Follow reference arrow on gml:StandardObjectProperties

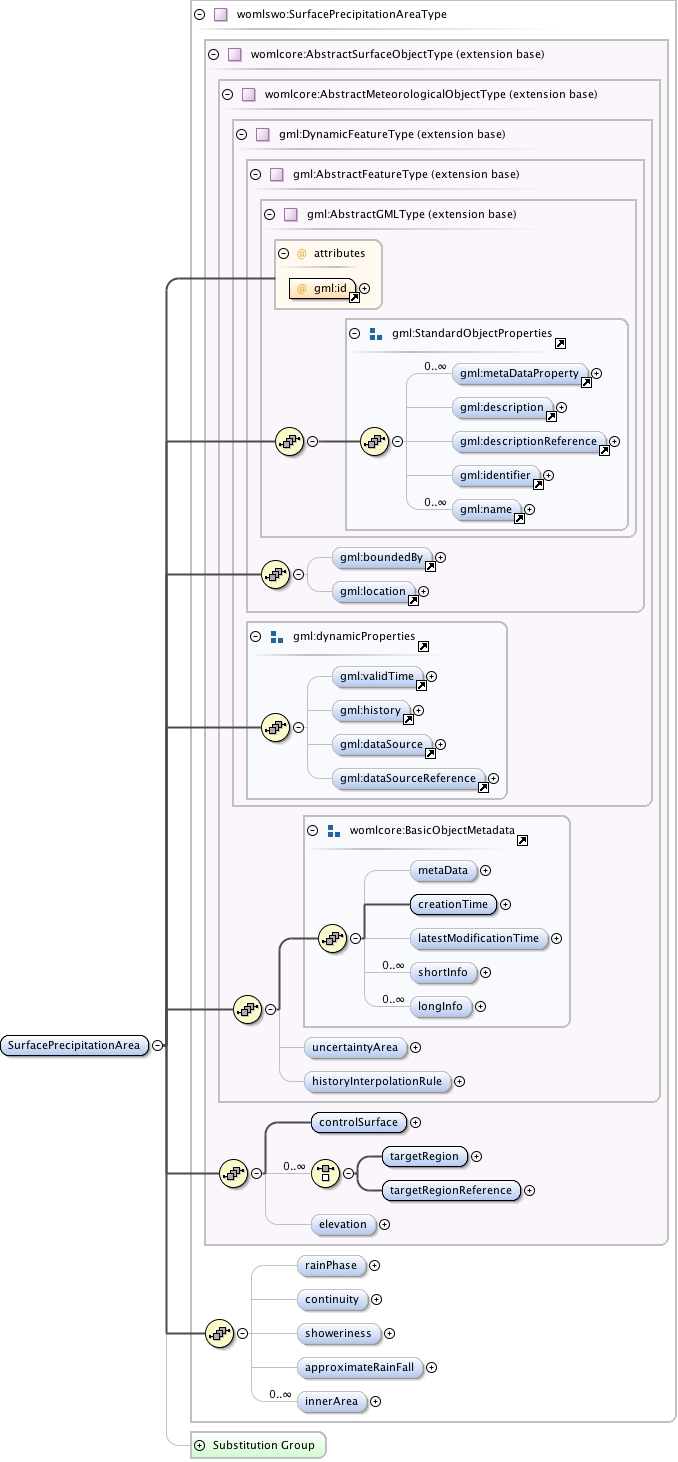click(560, 344)
